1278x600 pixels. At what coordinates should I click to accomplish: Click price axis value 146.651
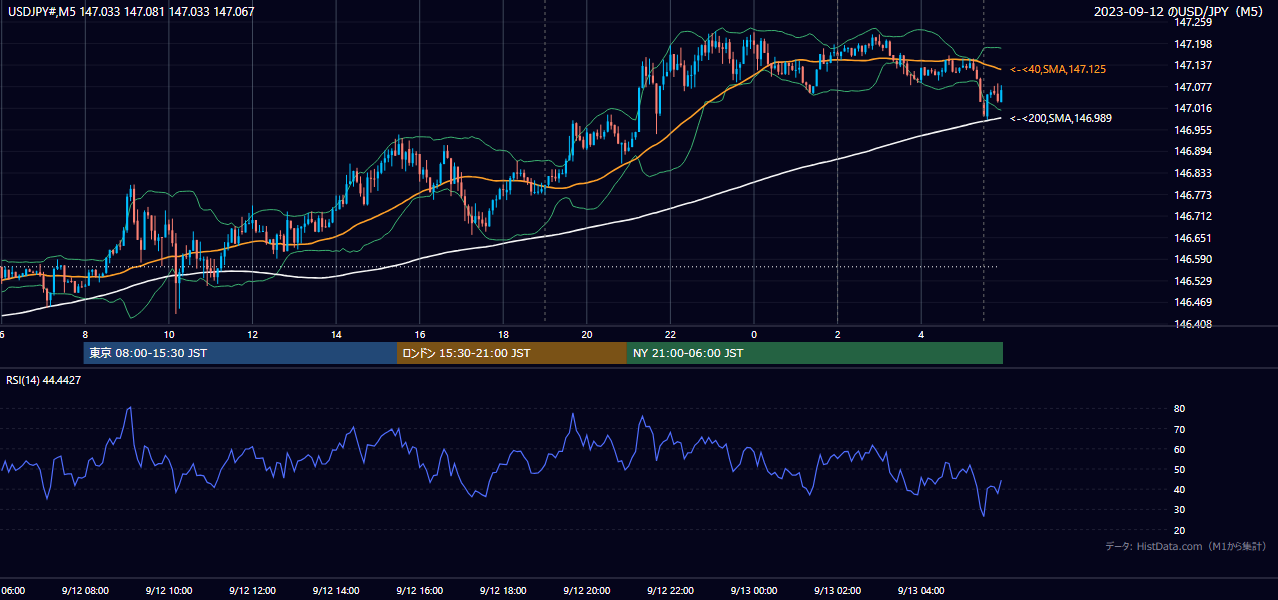pyautogui.click(x=1193, y=238)
